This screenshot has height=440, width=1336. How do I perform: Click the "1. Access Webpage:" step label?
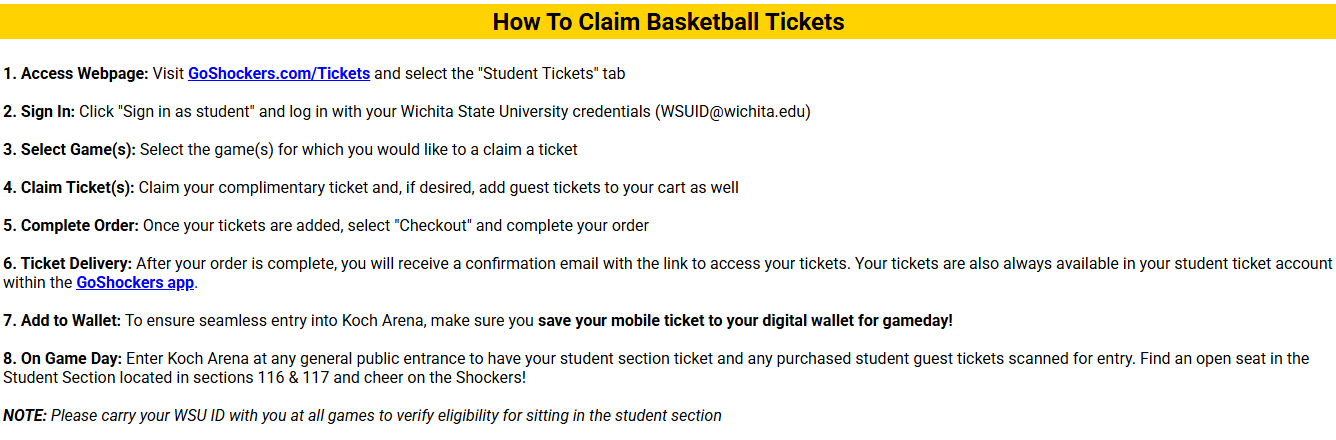click(75, 73)
